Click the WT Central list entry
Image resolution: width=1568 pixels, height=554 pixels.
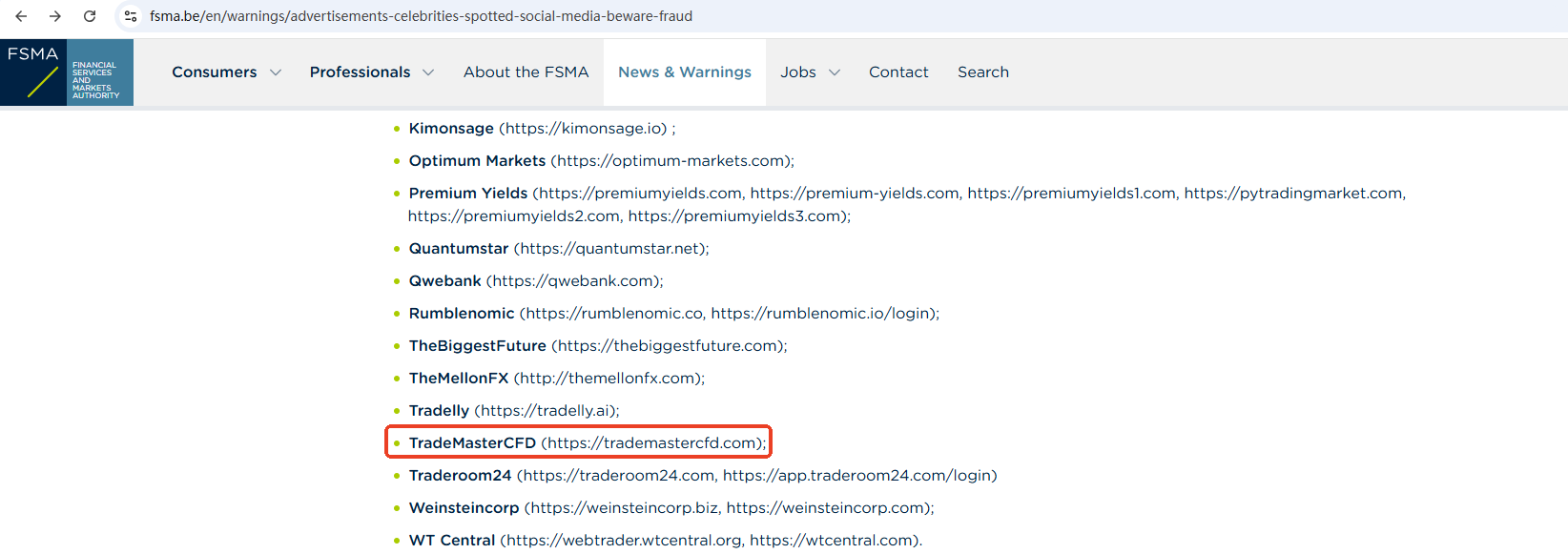point(451,541)
